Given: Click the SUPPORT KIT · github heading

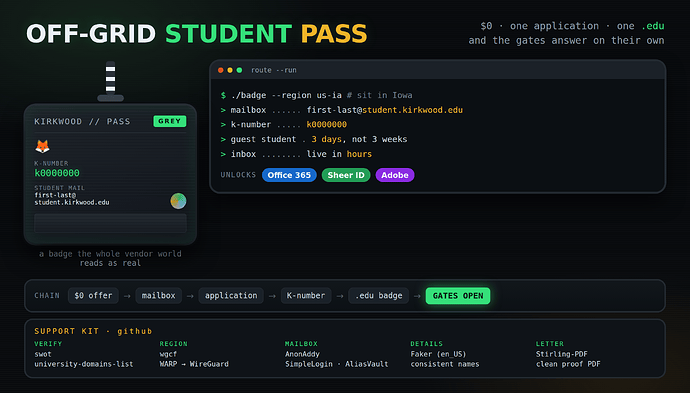Looking at the screenshot, I should (93, 331).
